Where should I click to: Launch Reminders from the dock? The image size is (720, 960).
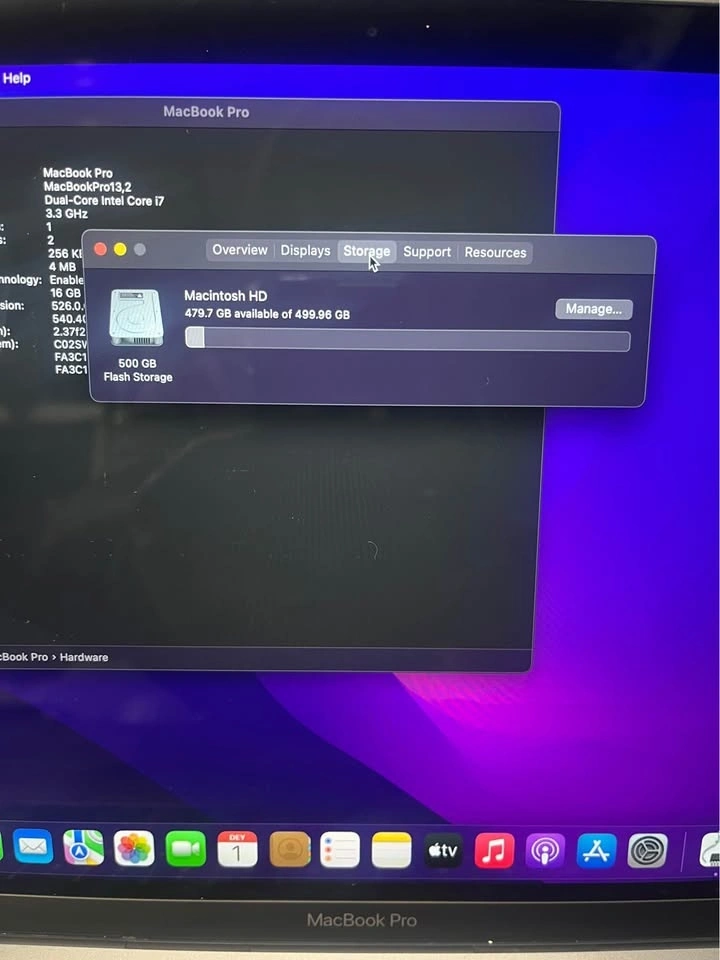tap(340, 850)
